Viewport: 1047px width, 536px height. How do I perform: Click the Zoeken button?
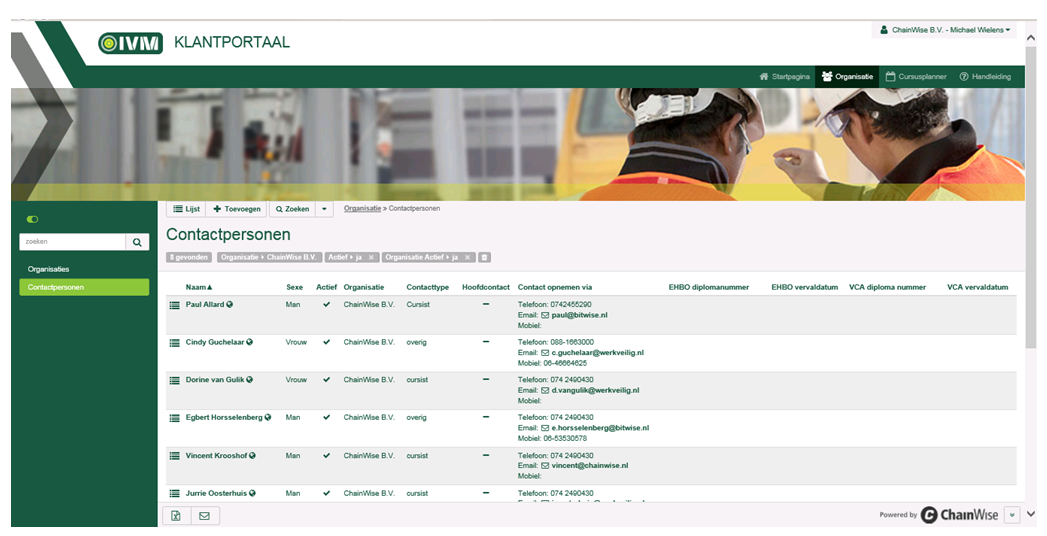tap(292, 209)
